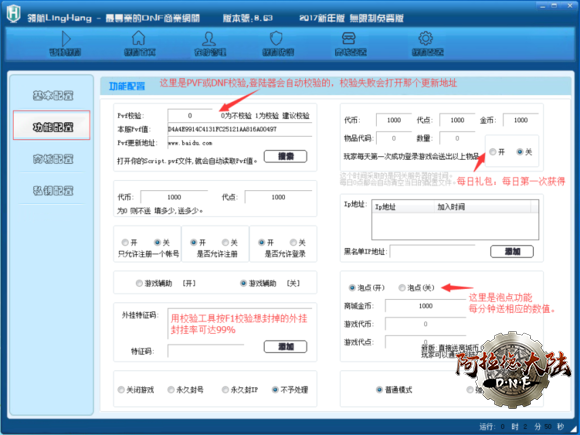The height and width of the screenshot is (435, 580).
Task: Click the 物品代码 input field
Action: [x=394, y=138]
